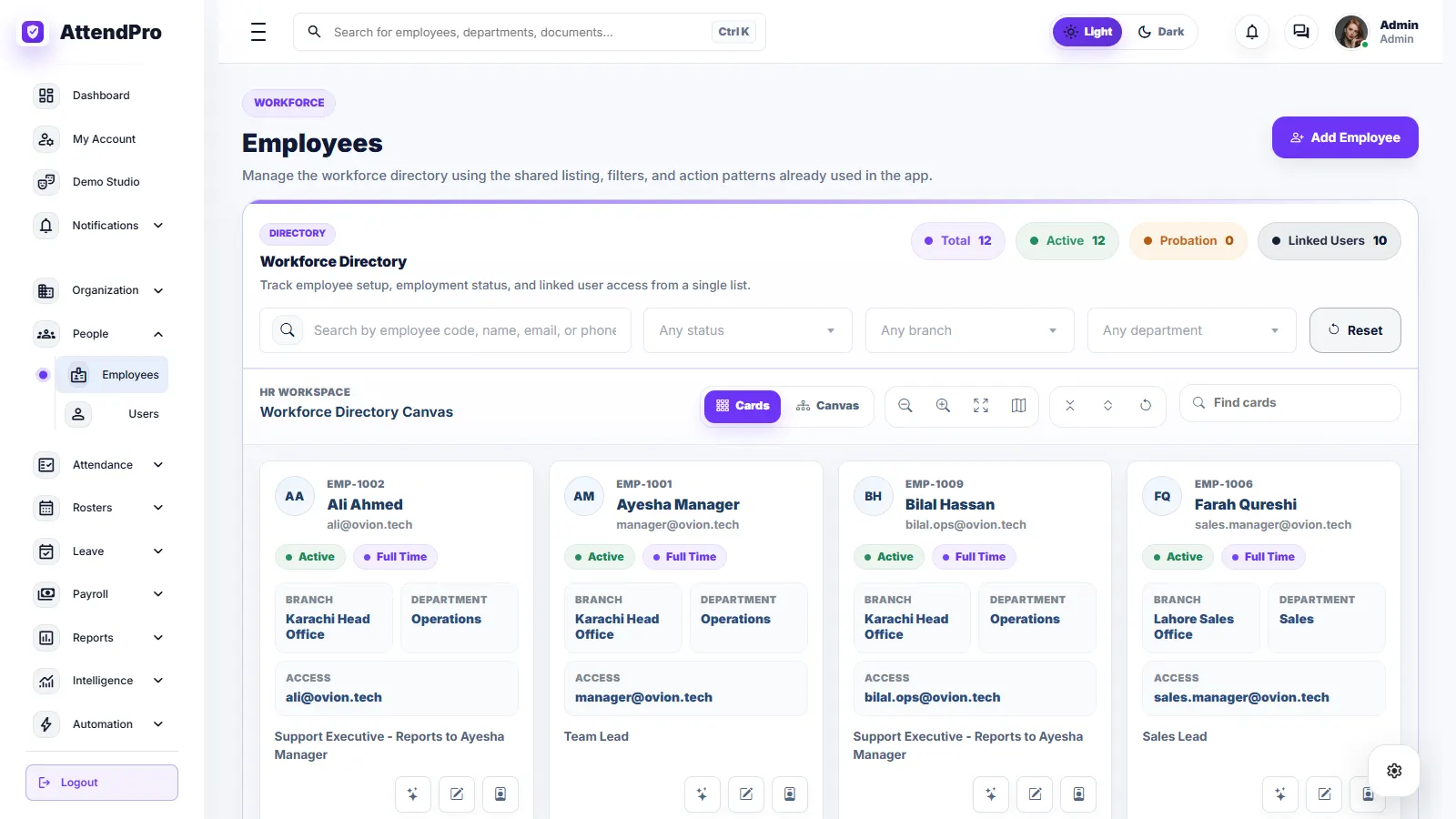This screenshot has height=819, width=1456.
Task: Open the Any branch dropdown
Action: point(970,330)
